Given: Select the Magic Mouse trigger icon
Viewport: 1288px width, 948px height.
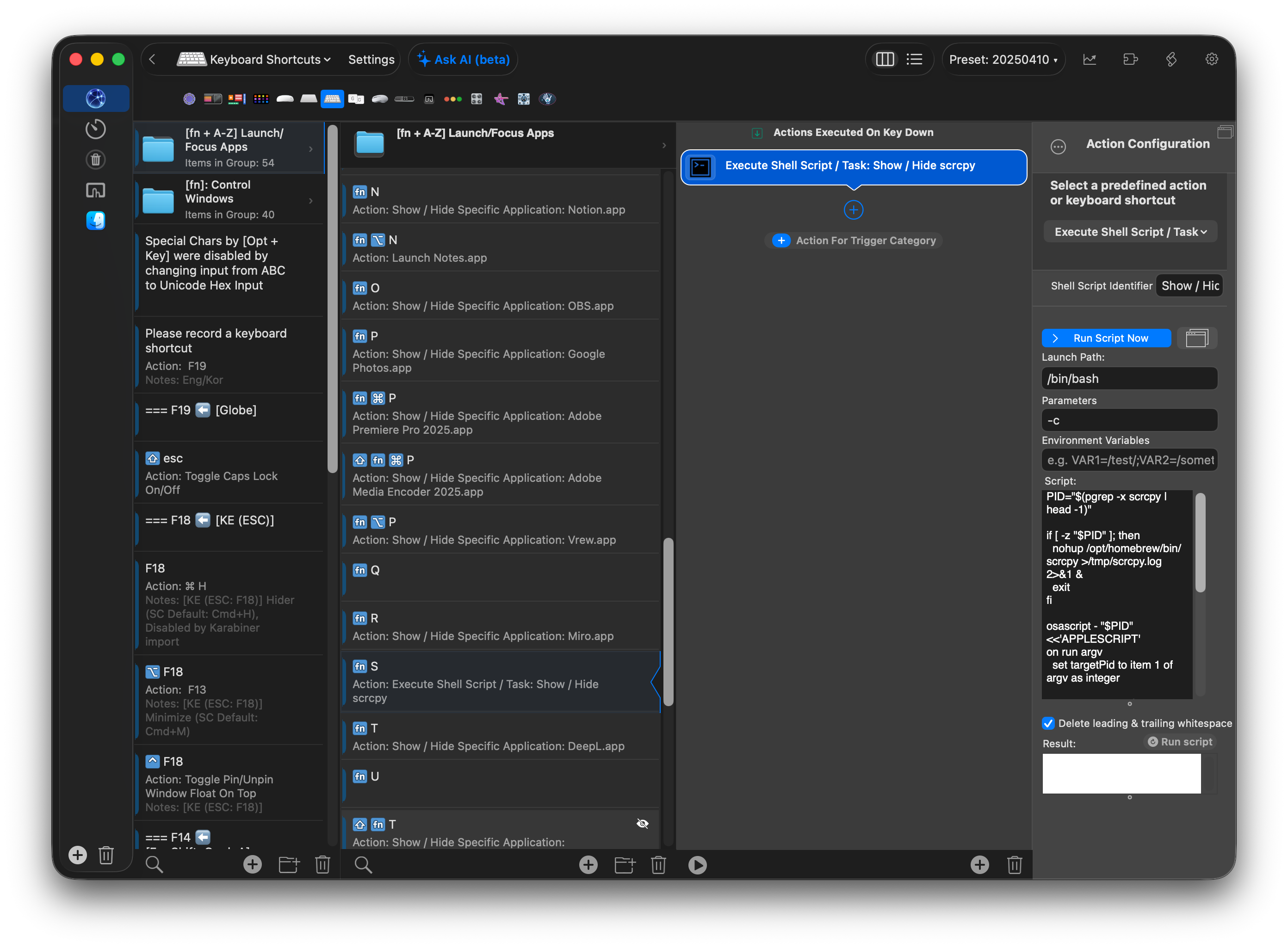Looking at the screenshot, I should coord(285,98).
